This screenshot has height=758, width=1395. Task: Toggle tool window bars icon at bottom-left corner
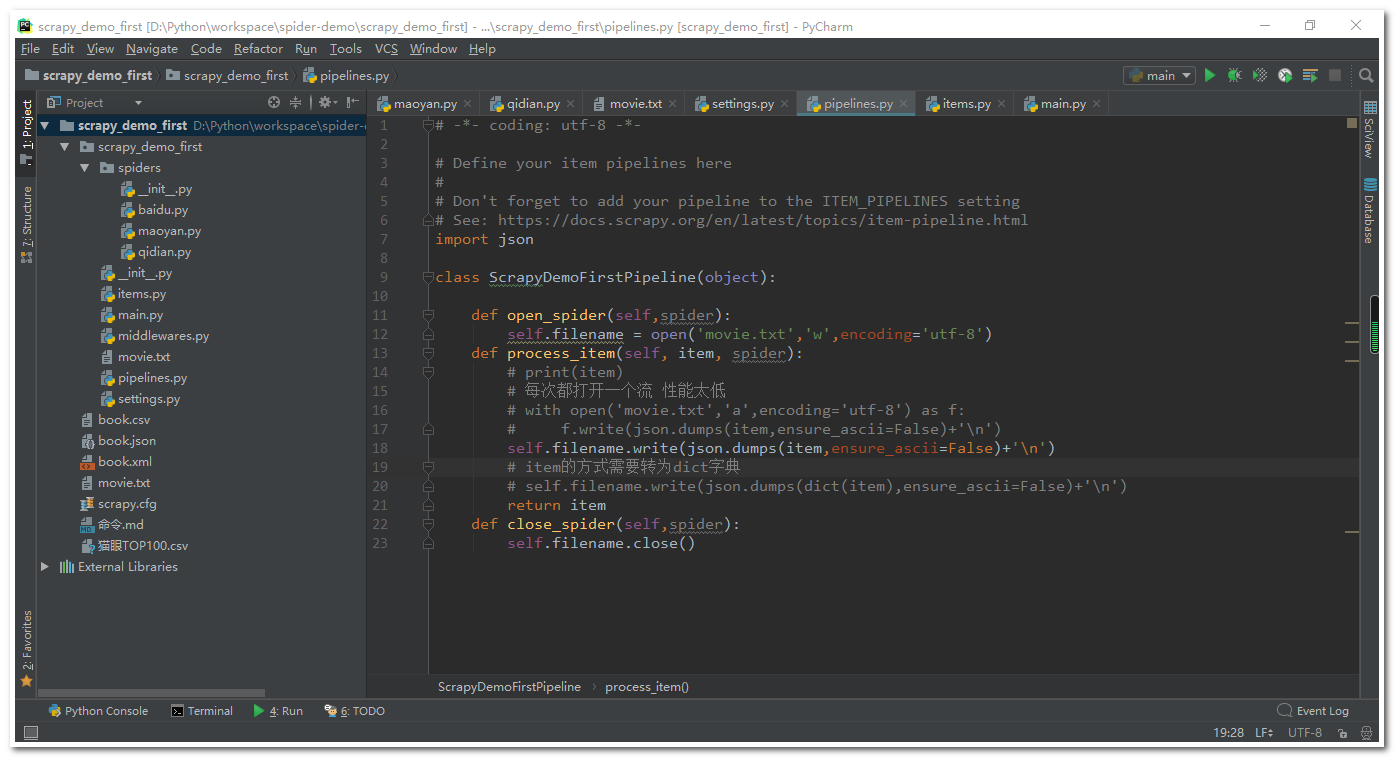[x=30, y=733]
